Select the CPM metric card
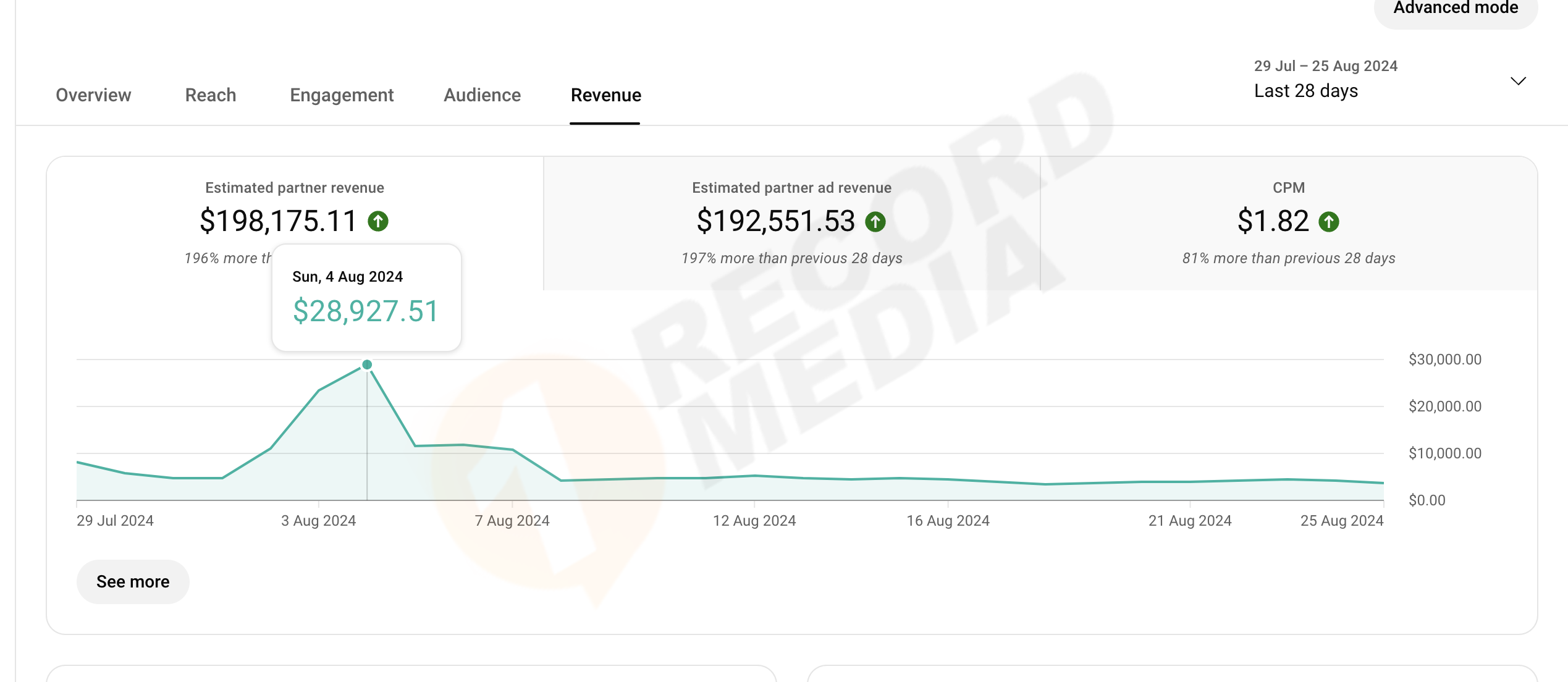This screenshot has height=682, width=1568. coord(1288,188)
